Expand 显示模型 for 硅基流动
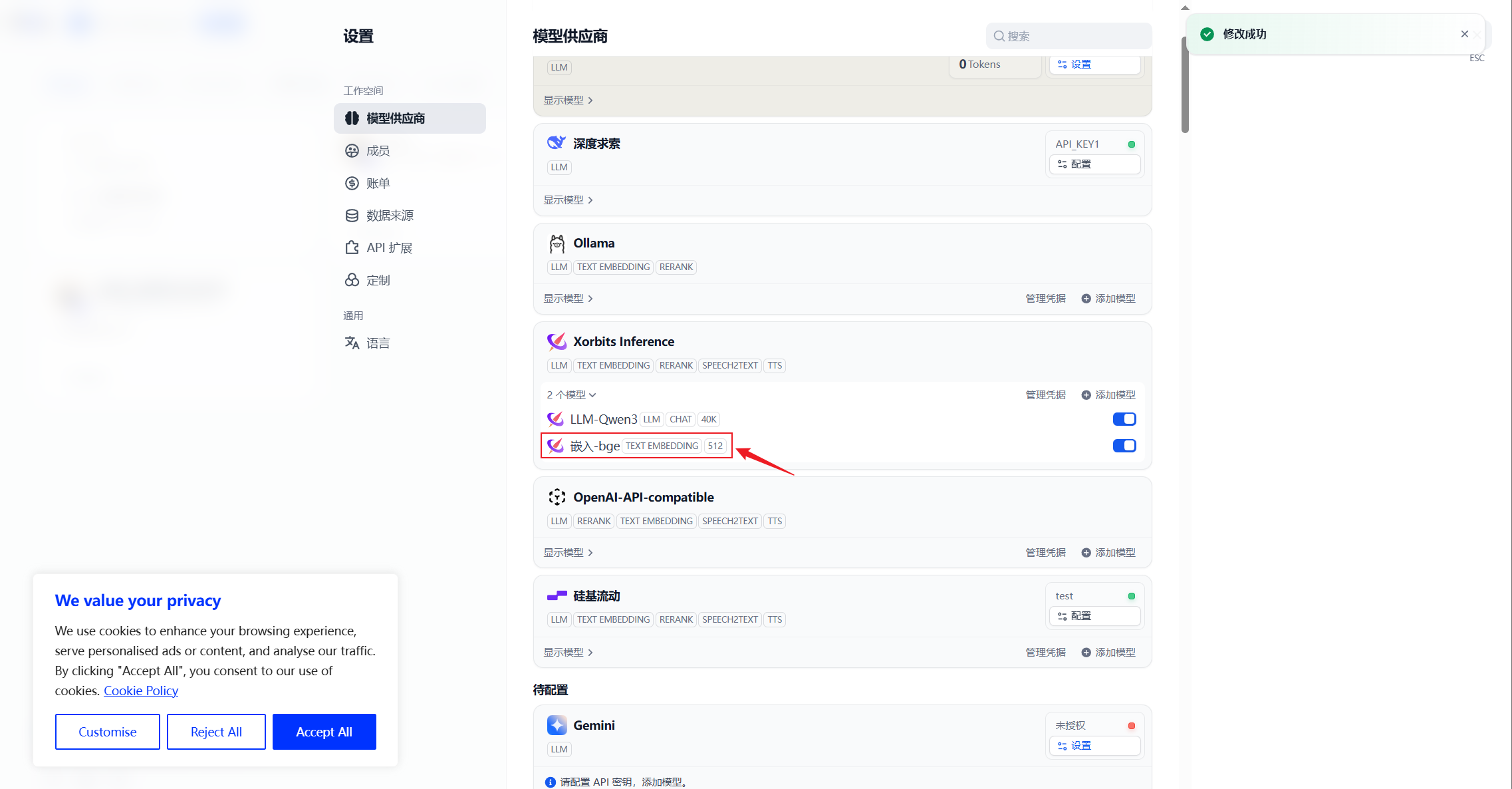This screenshot has width=1512, height=789. (568, 653)
